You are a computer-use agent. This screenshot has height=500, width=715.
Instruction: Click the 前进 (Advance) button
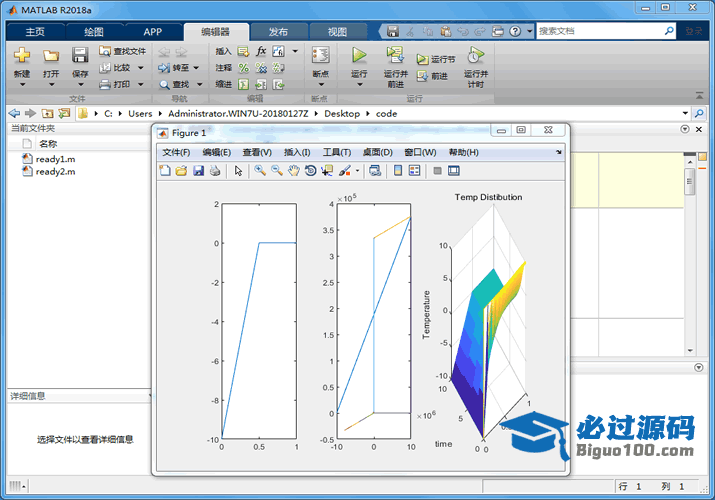432,76
